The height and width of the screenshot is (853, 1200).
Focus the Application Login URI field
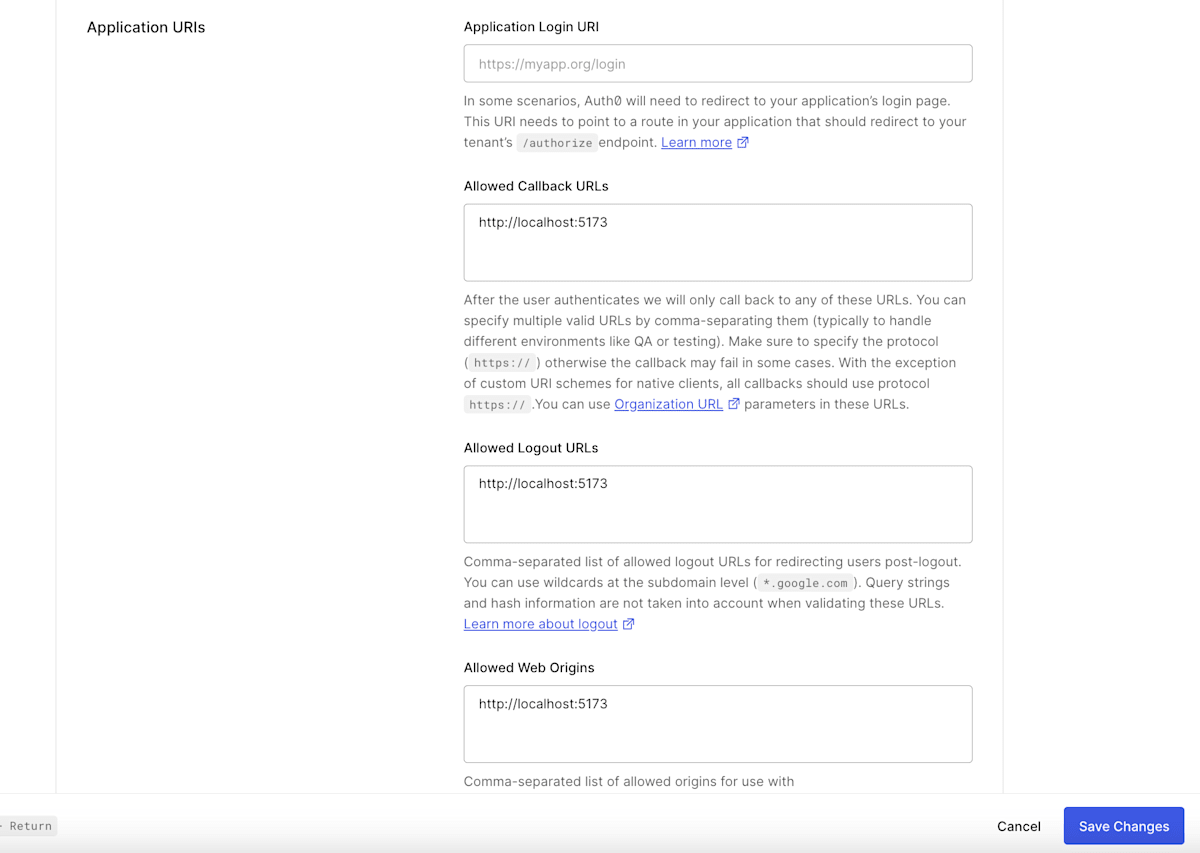point(718,63)
